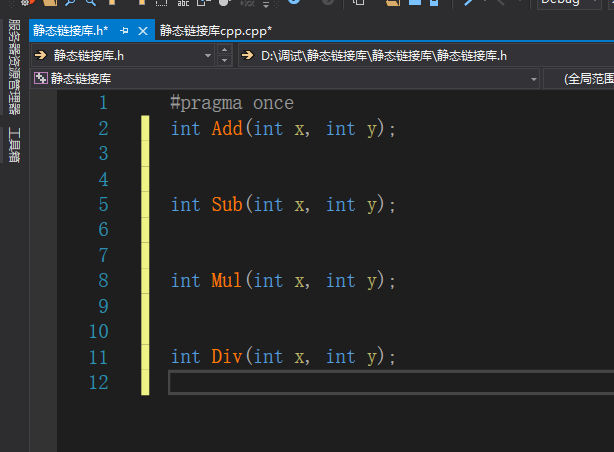Open the 服务器资源管理器 side panel
The width and height of the screenshot is (614, 452).
click(x=13, y=66)
